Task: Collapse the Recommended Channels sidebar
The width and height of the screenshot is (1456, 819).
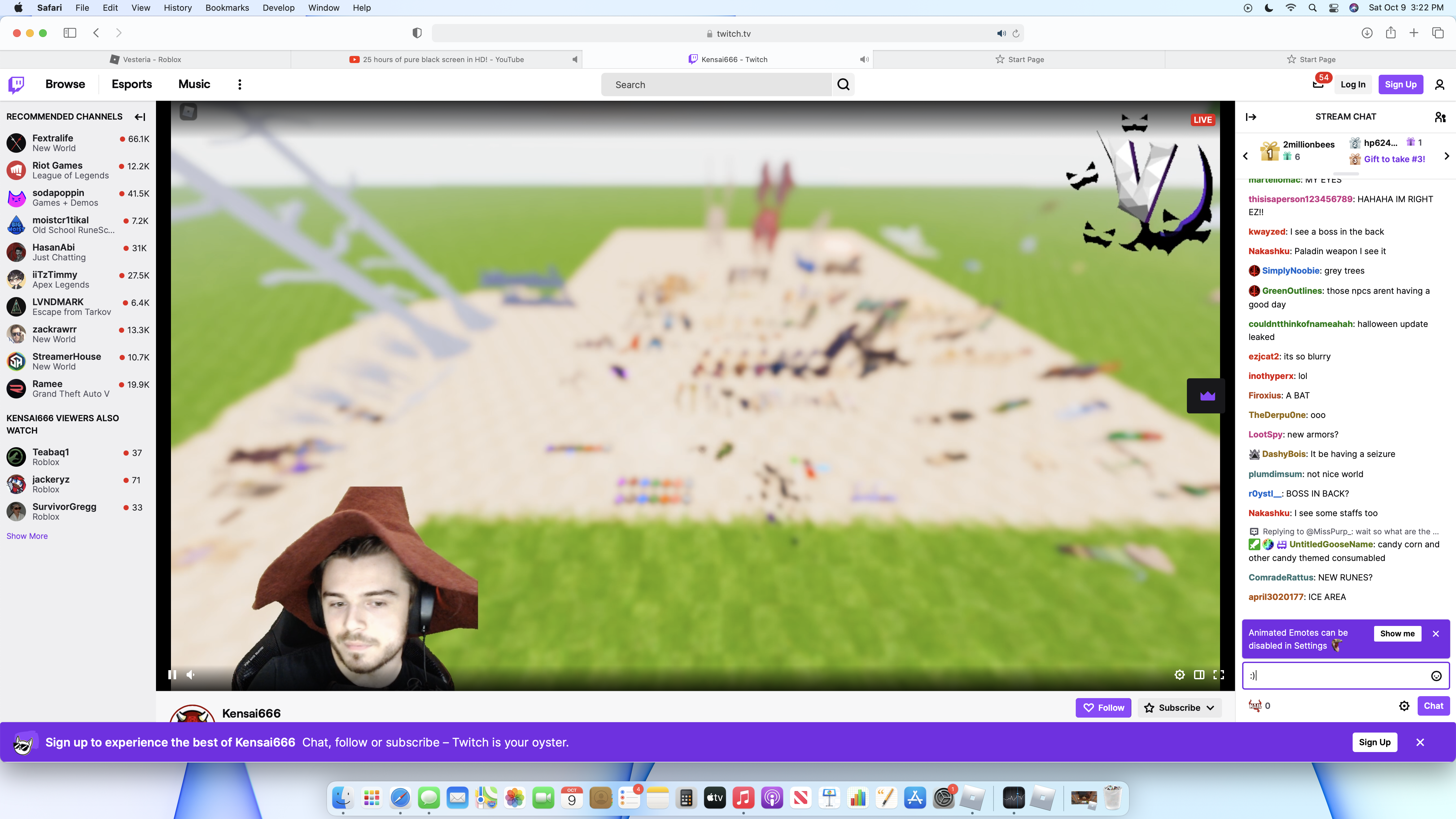Action: click(x=140, y=117)
